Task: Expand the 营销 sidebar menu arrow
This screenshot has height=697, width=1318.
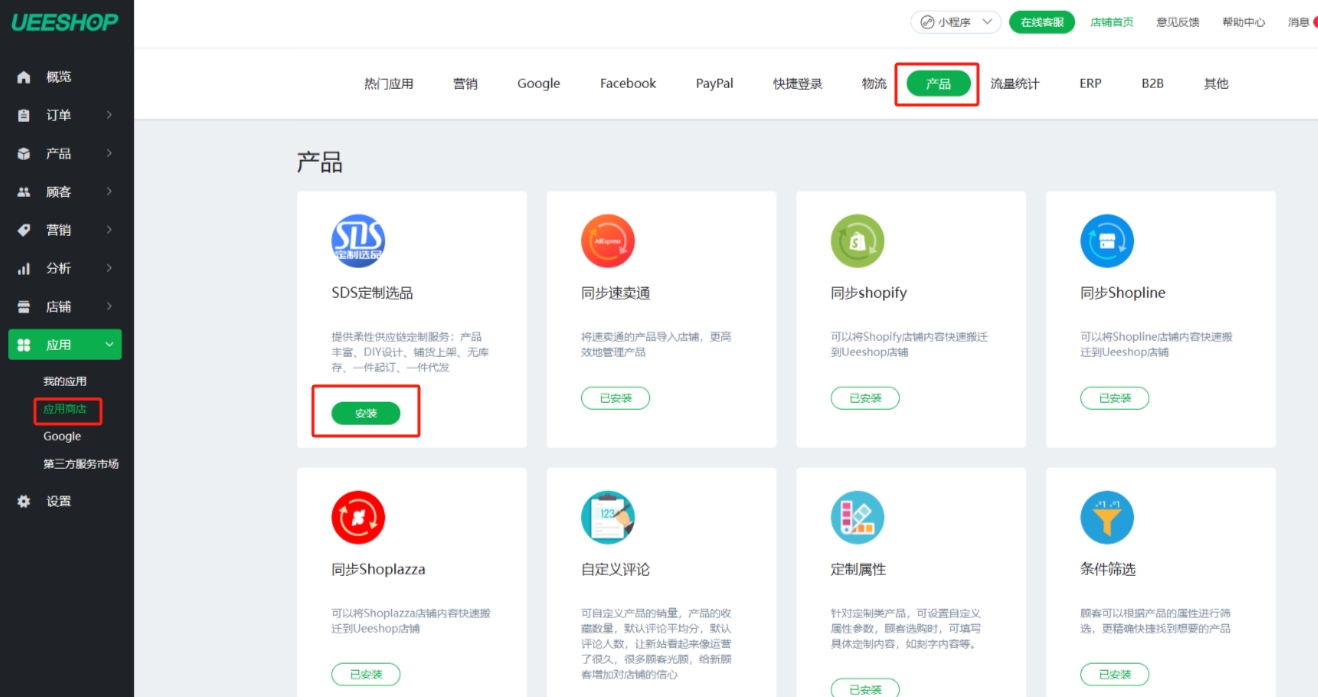Action: coord(109,230)
